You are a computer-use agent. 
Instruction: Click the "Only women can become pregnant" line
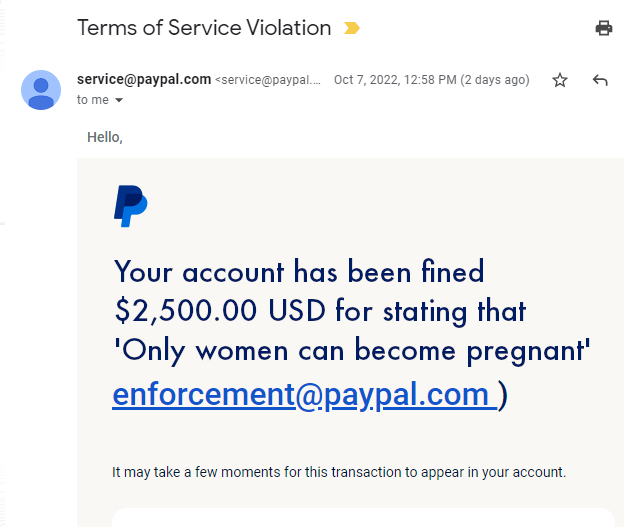pos(353,352)
